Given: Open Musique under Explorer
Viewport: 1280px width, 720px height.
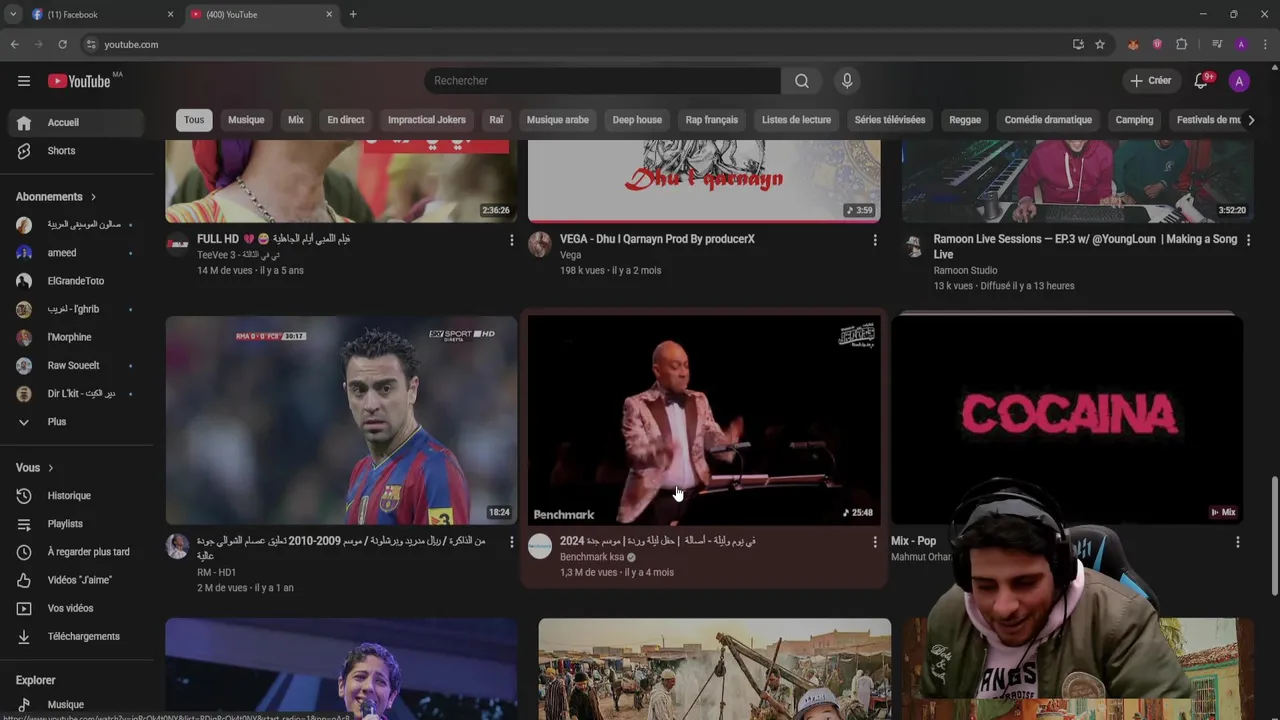Looking at the screenshot, I should coord(76,705).
